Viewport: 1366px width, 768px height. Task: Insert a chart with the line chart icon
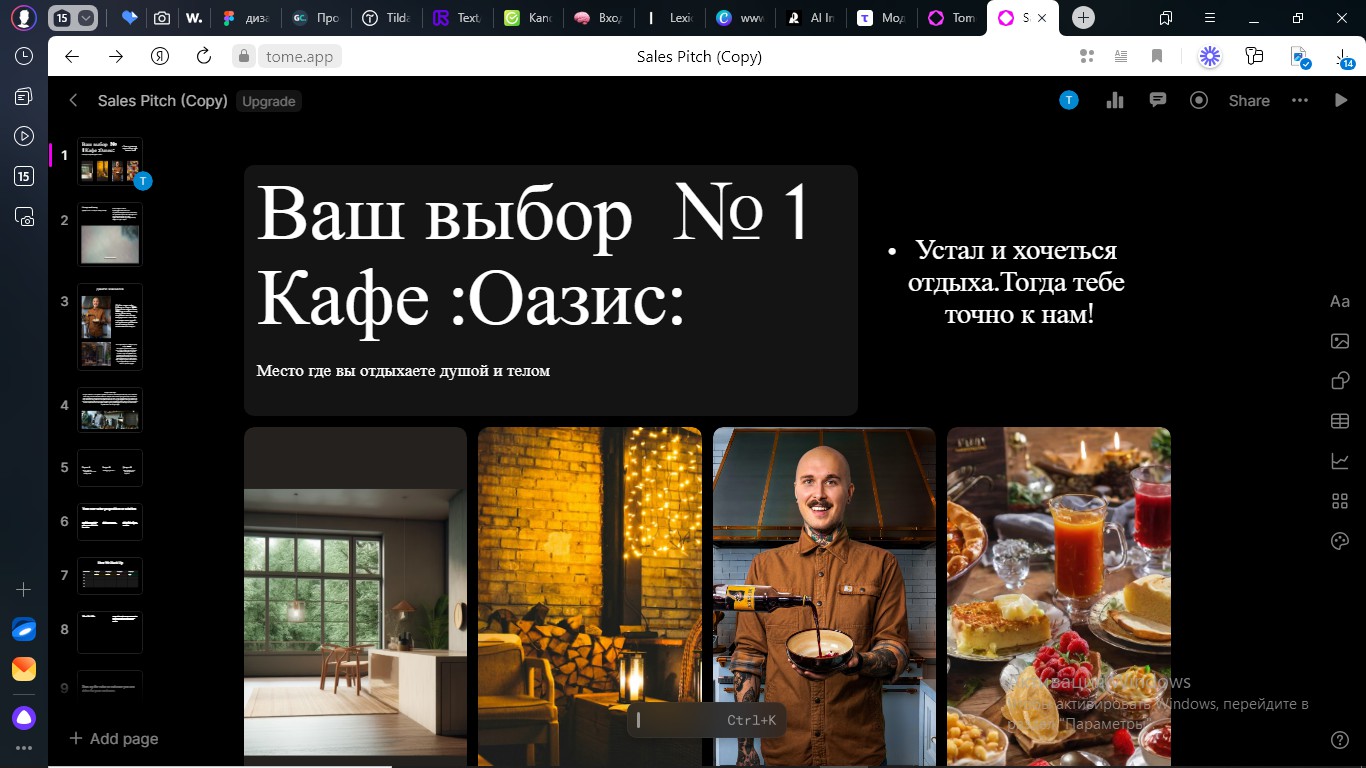[1340, 461]
